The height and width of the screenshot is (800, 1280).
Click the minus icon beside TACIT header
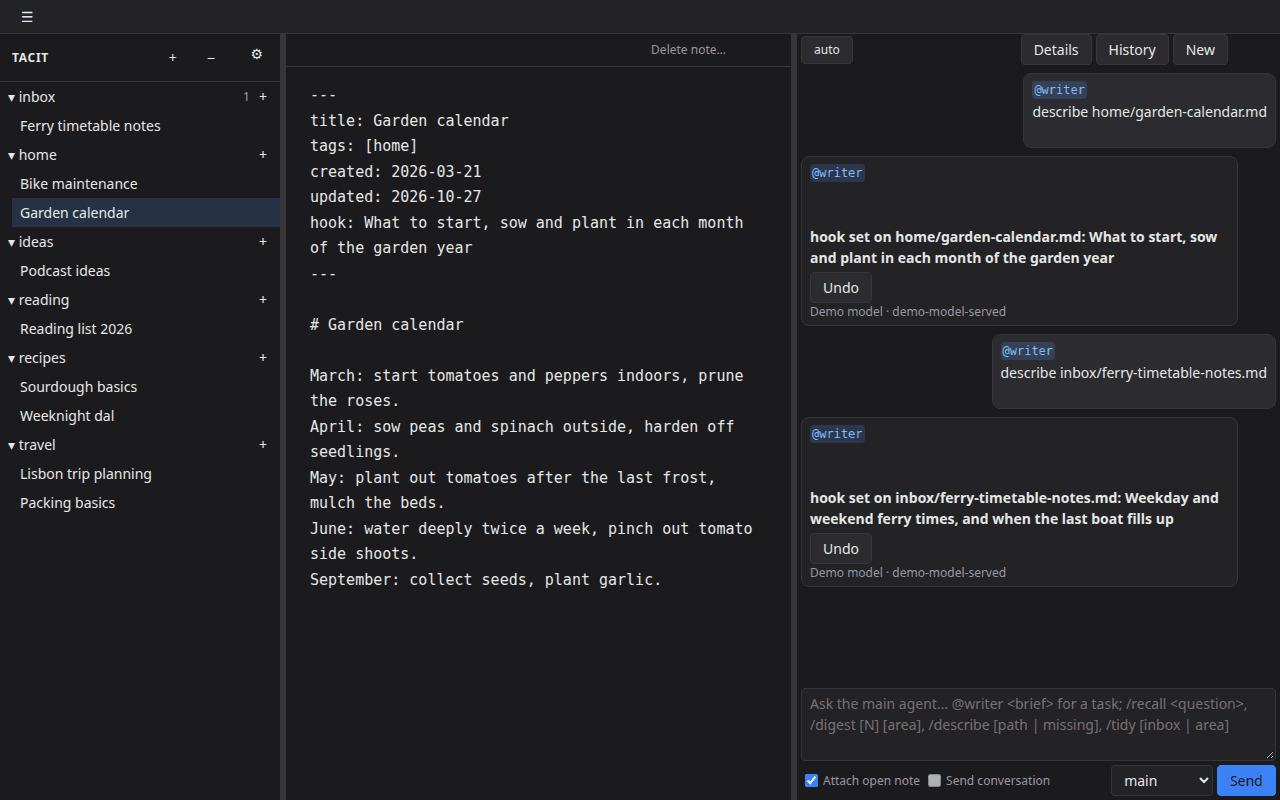[x=211, y=58]
